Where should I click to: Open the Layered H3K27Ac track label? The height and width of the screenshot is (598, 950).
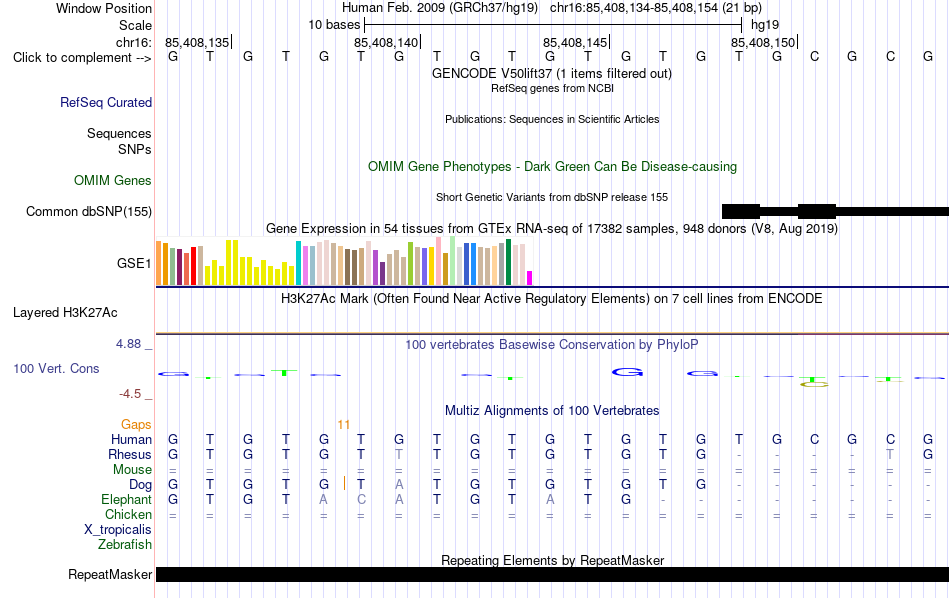(65, 313)
